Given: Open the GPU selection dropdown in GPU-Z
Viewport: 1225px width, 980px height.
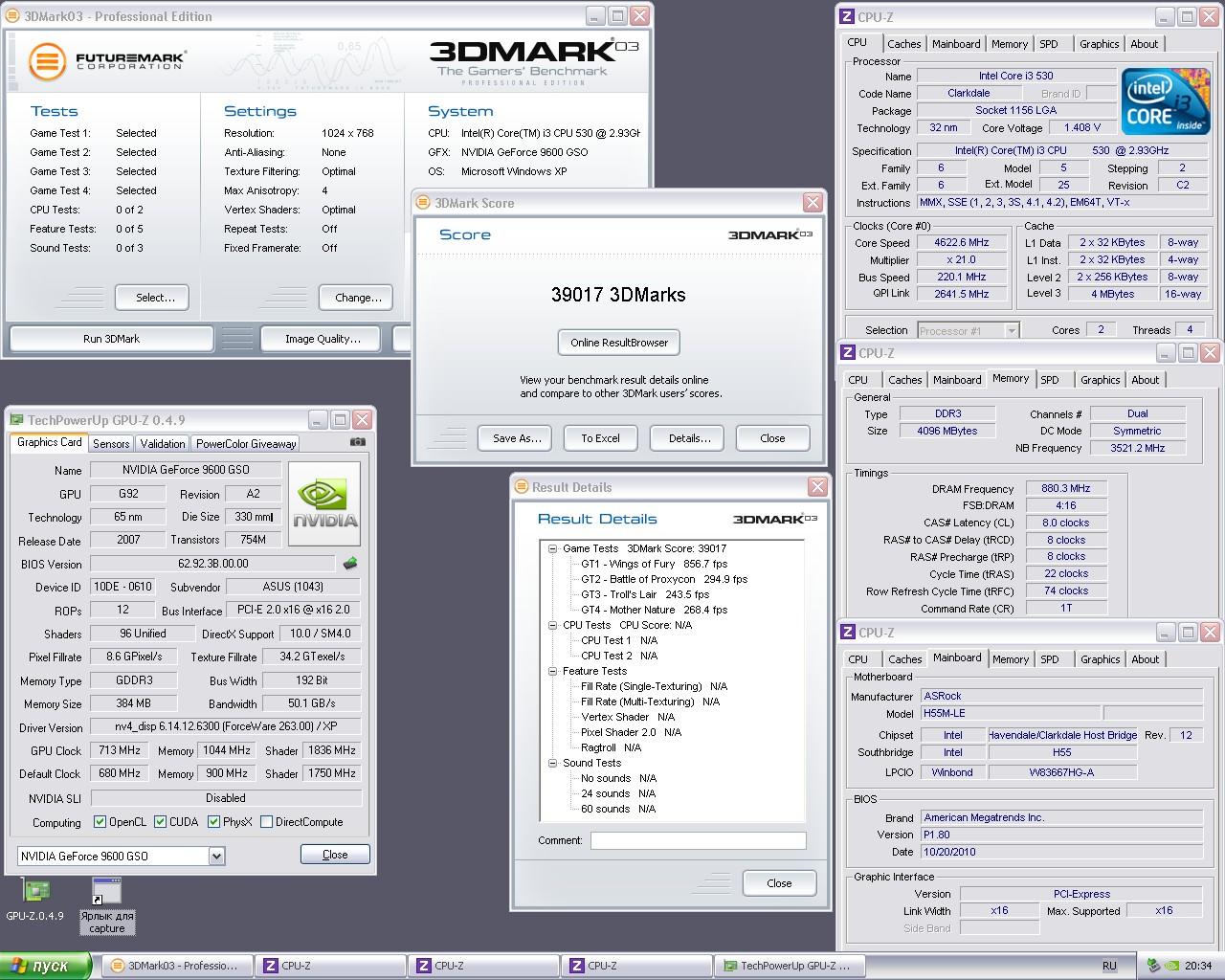Looking at the screenshot, I should coord(216,856).
